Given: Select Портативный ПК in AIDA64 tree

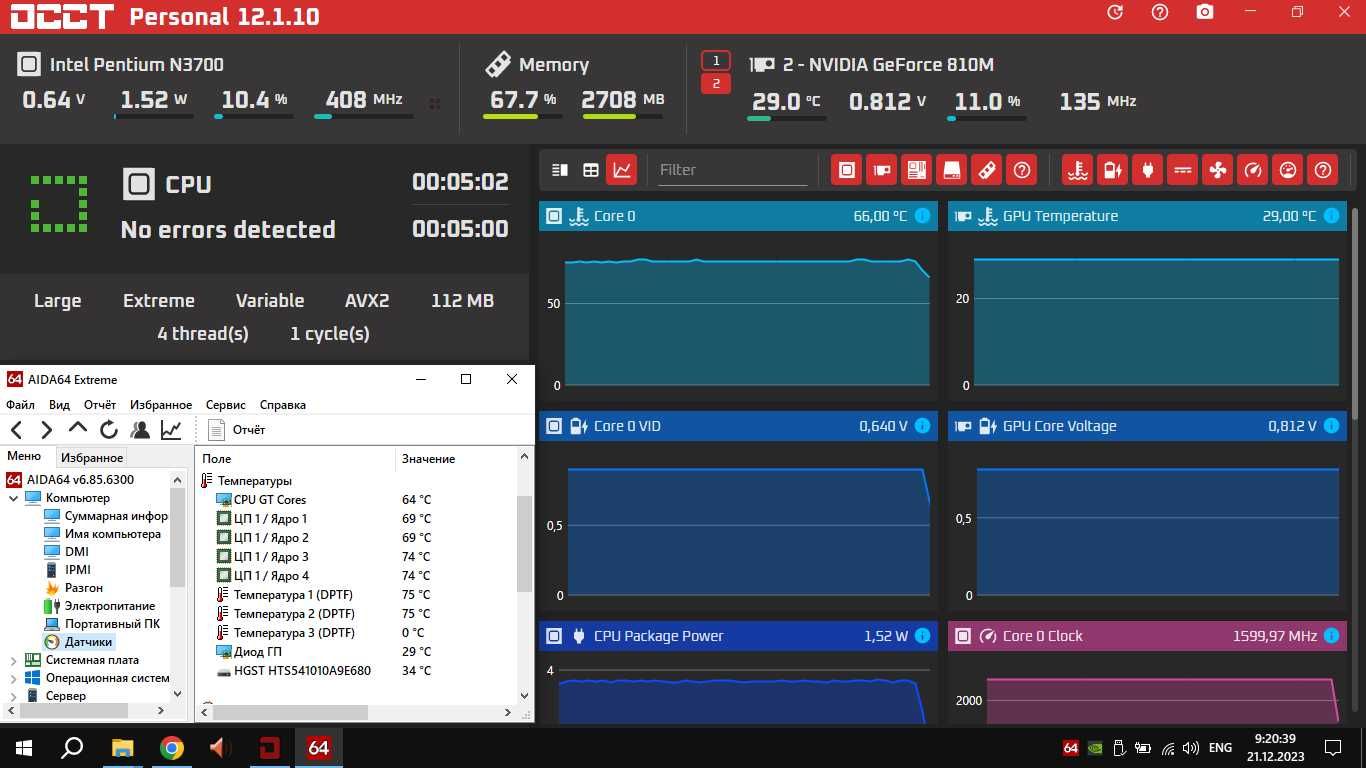Looking at the screenshot, I should [102, 624].
